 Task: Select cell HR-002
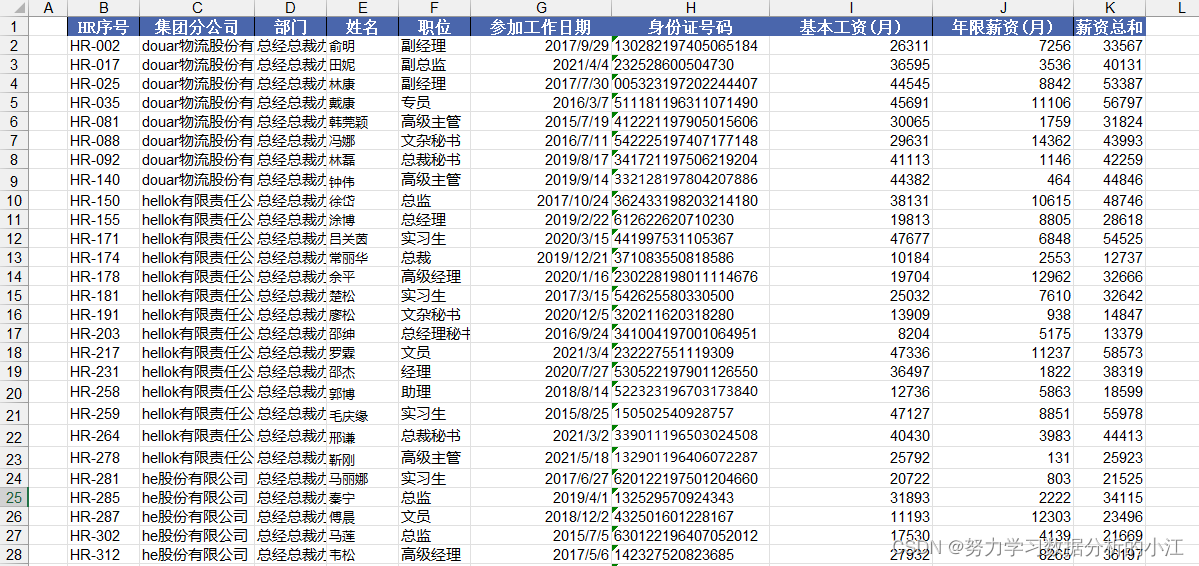coord(103,46)
